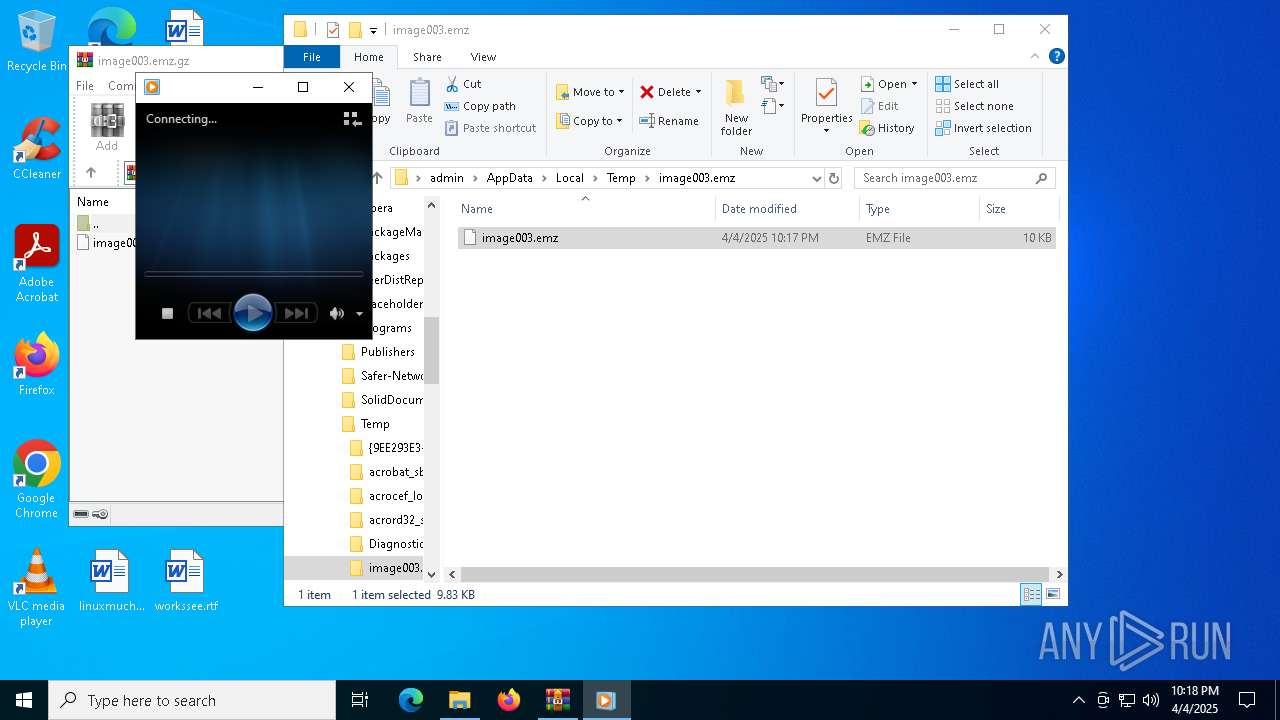The image size is (1280, 720).
Task: Select Publishers folder in navigation tree
Action: (387, 352)
